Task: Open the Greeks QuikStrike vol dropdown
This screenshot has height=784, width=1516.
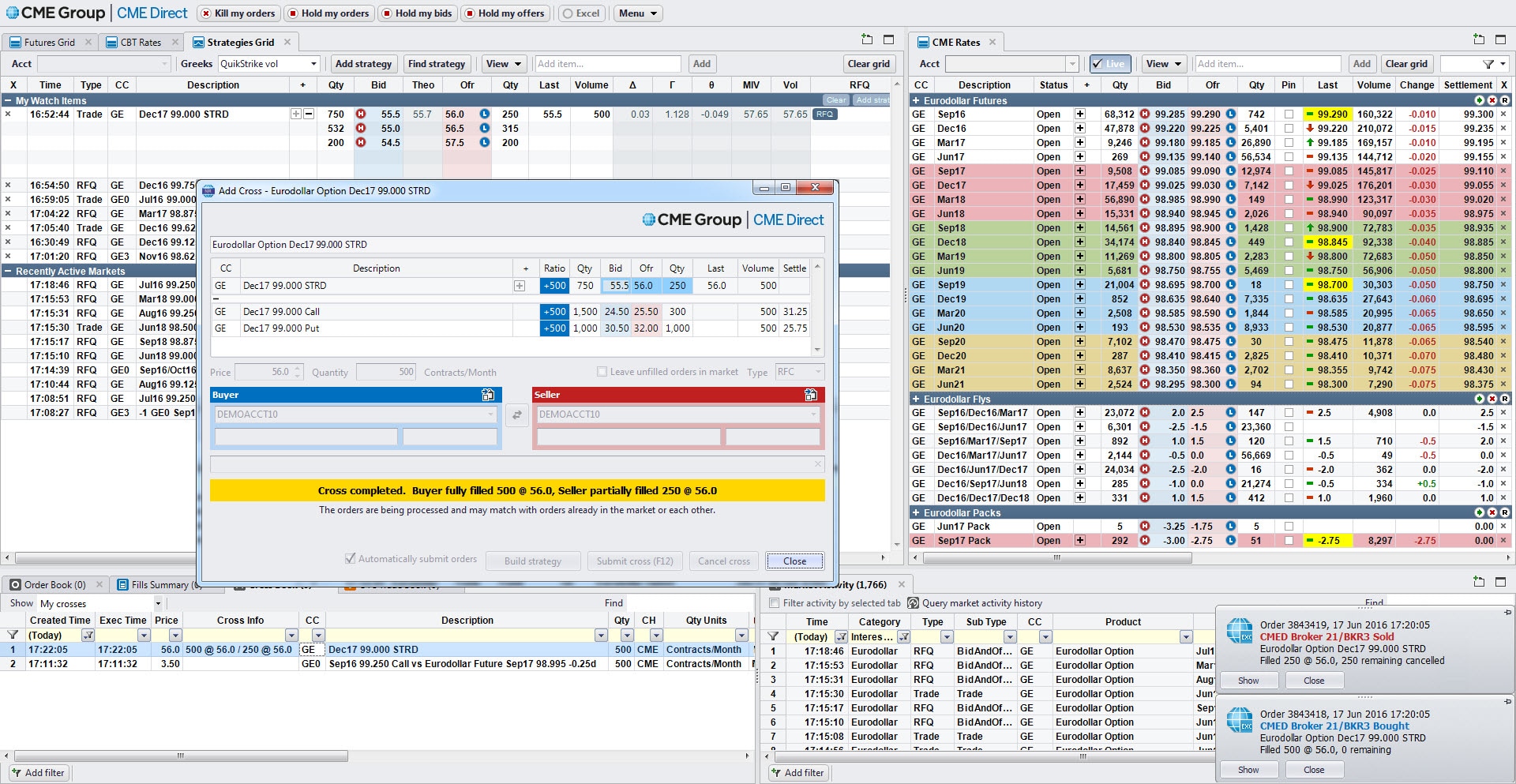Action: point(313,64)
